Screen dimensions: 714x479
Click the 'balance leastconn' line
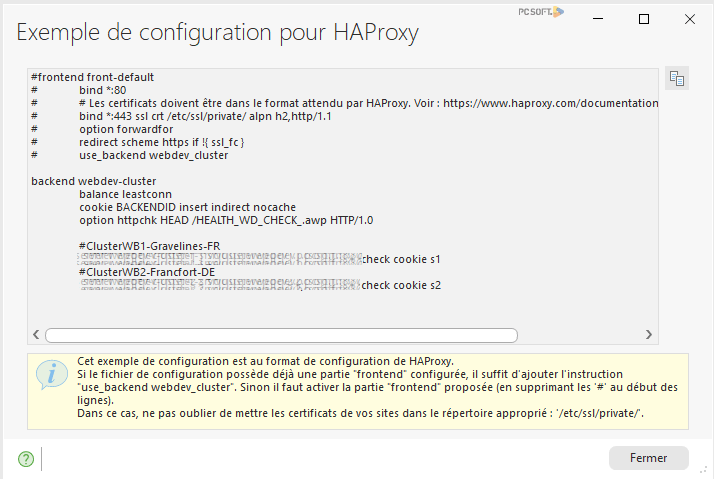pyautogui.click(x=125, y=194)
